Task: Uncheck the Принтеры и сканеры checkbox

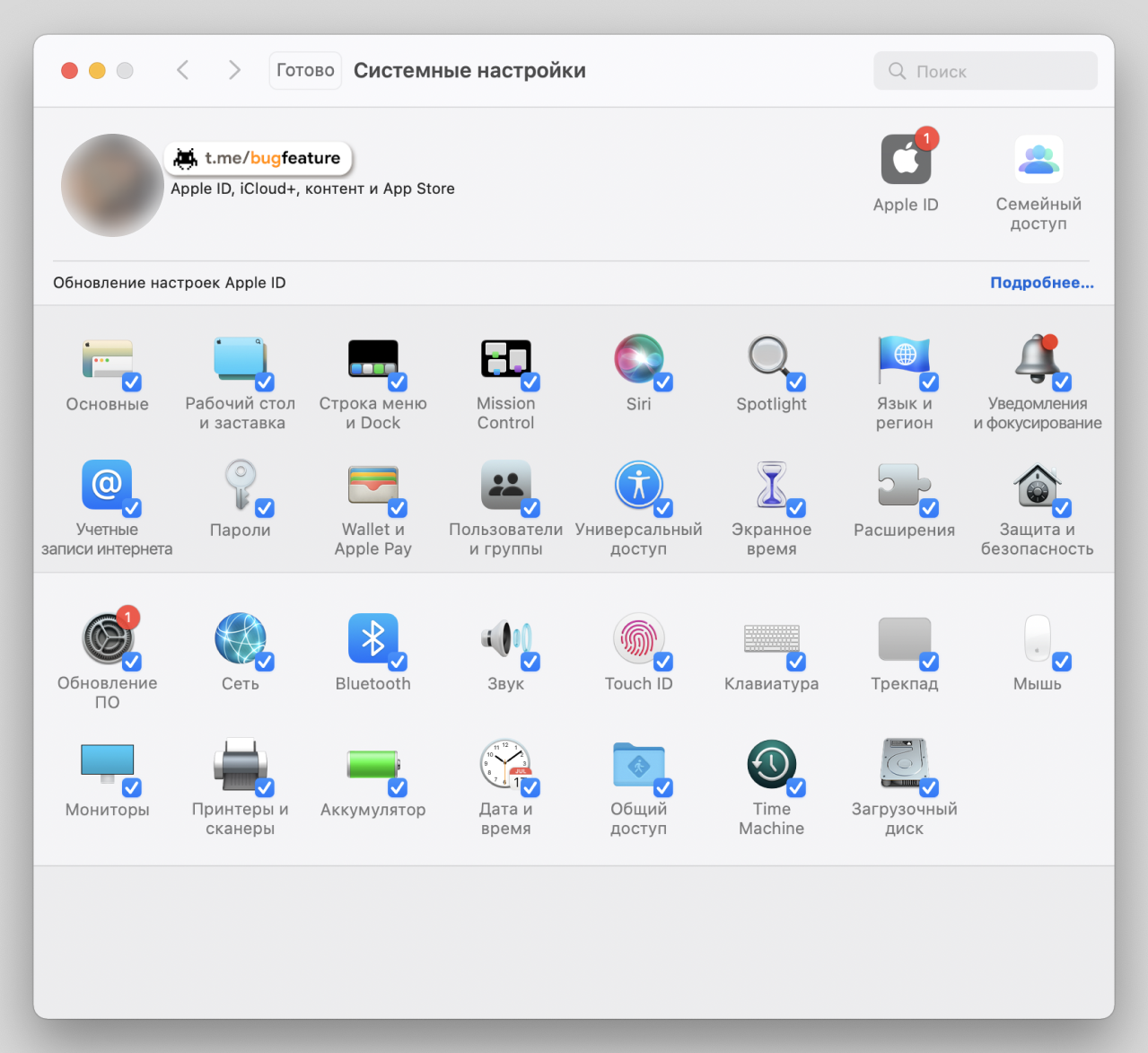Action: pyautogui.click(x=265, y=787)
